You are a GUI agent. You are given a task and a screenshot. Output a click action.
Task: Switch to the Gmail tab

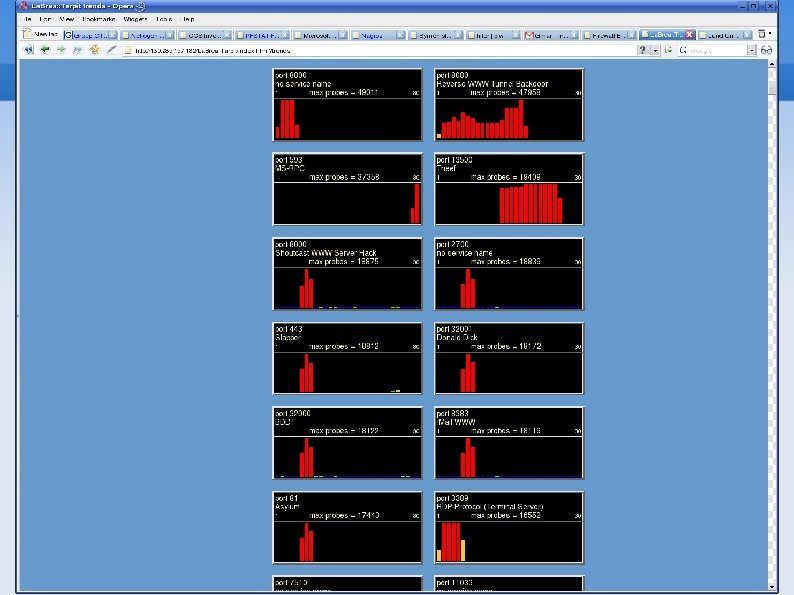point(550,35)
